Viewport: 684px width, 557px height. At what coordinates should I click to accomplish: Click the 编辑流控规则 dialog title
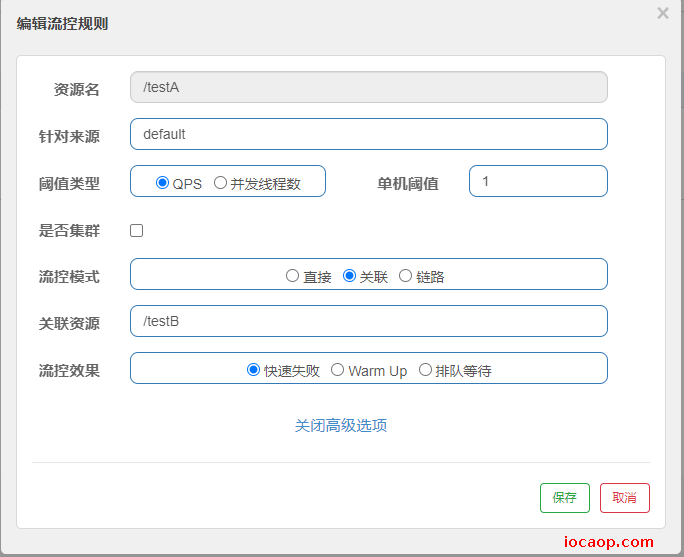[62, 24]
